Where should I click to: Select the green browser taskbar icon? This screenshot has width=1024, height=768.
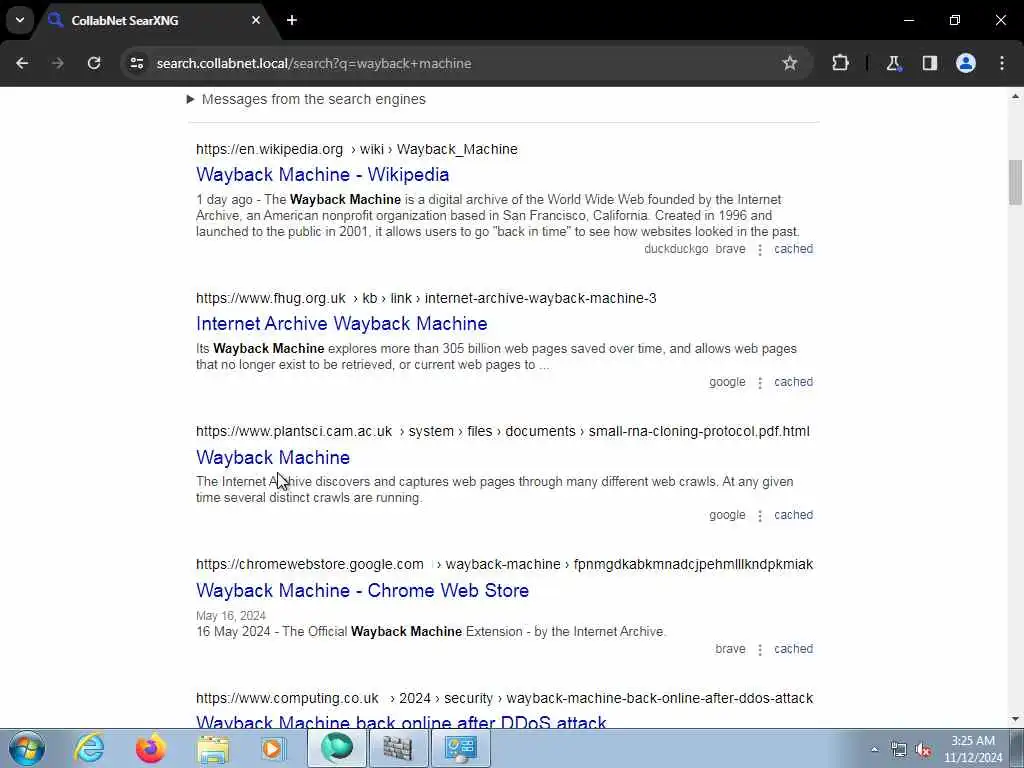[x=336, y=748]
